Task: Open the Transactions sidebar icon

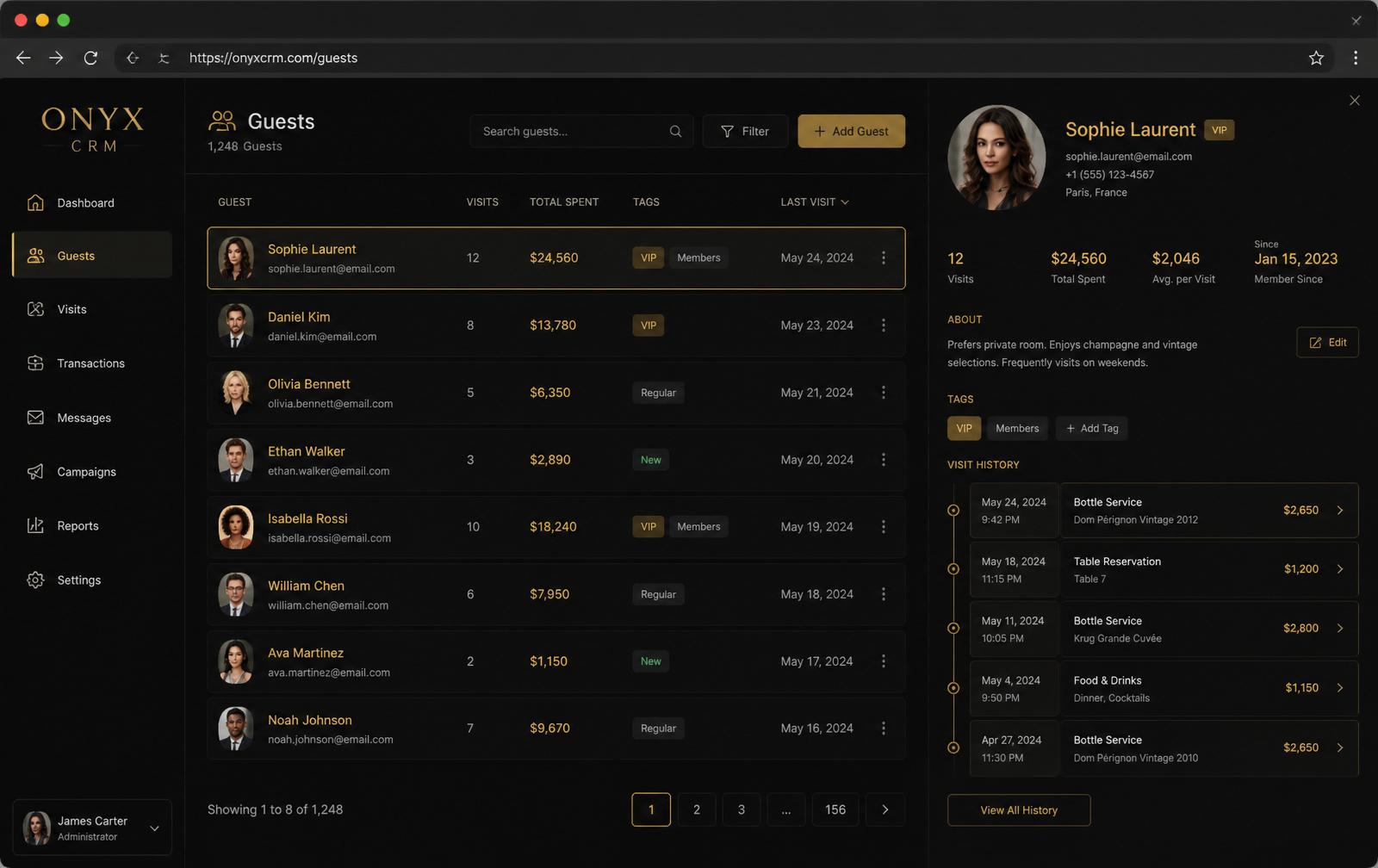Action: 35,363
